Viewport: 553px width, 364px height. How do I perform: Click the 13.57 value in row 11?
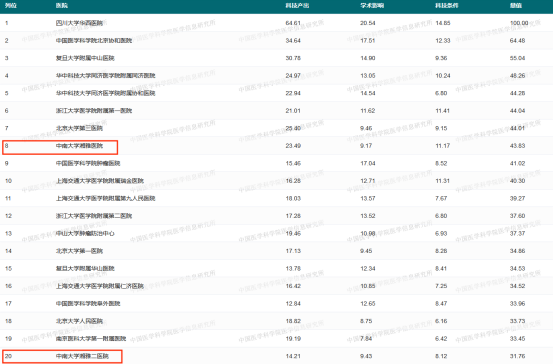coord(367,198)
